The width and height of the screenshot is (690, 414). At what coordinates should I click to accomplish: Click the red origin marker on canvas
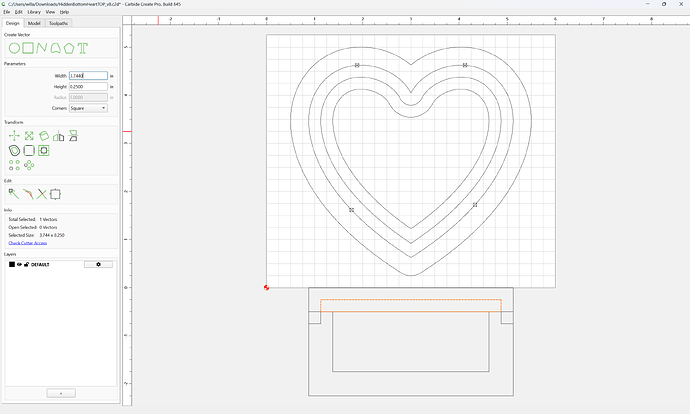coord(266,287)
